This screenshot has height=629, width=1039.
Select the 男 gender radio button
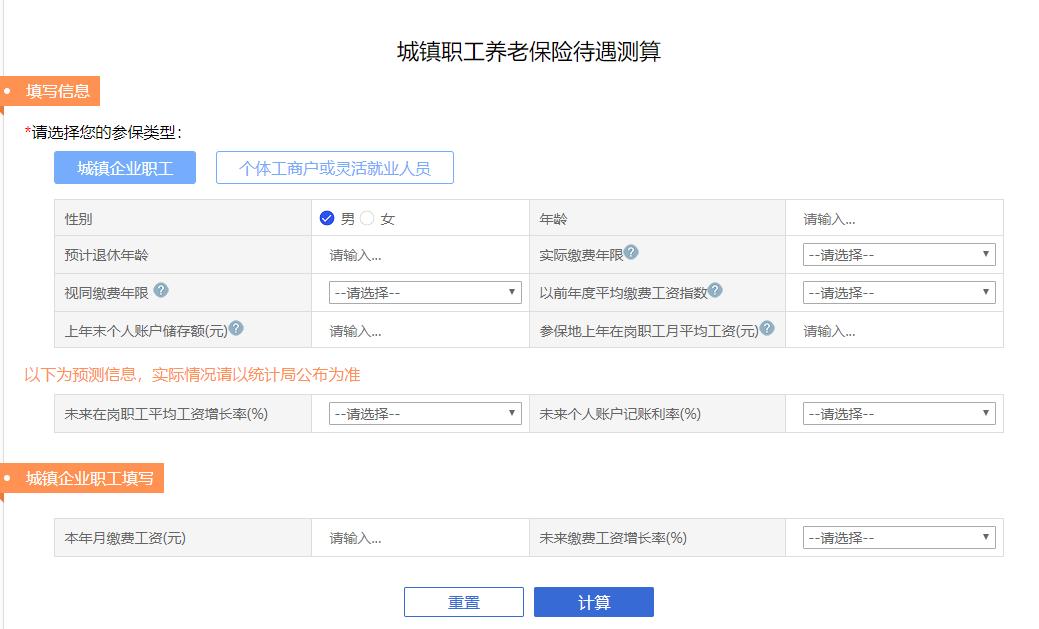pyautogui.click(x=326, y=216)
